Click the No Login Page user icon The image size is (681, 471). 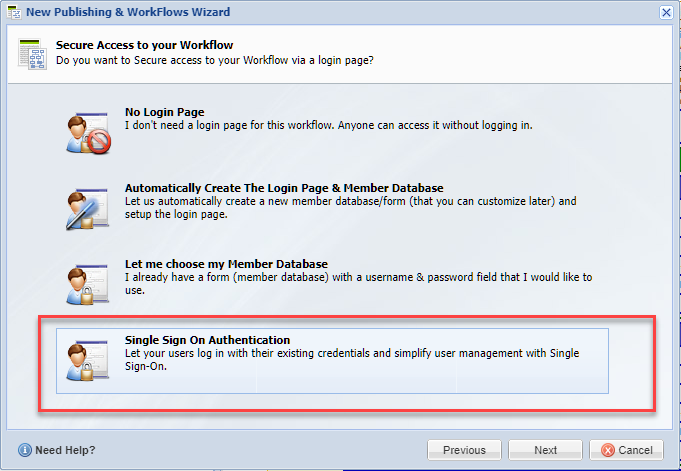[89, 133]
